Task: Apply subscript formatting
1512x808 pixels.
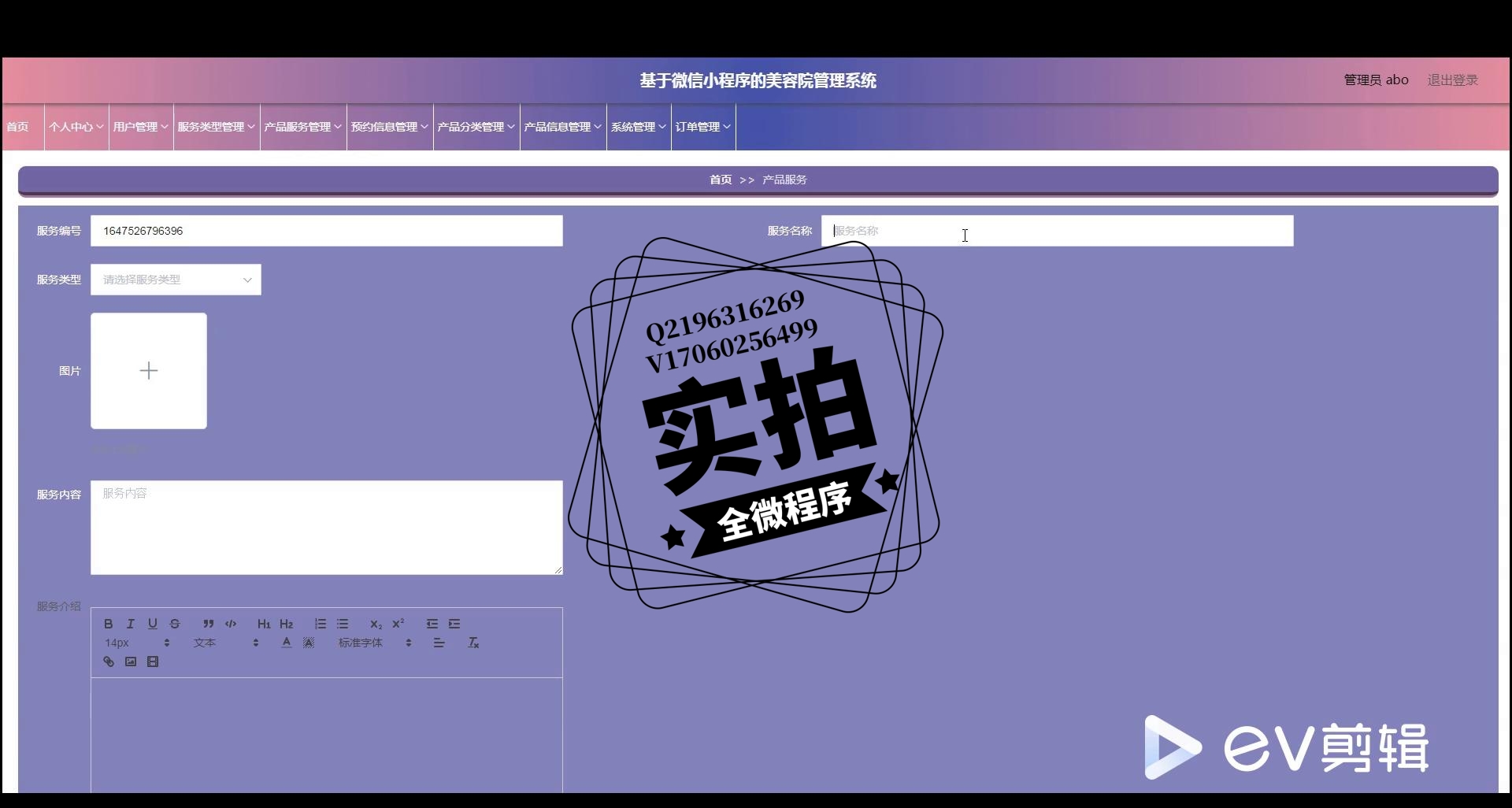Action: click(376, 624)
